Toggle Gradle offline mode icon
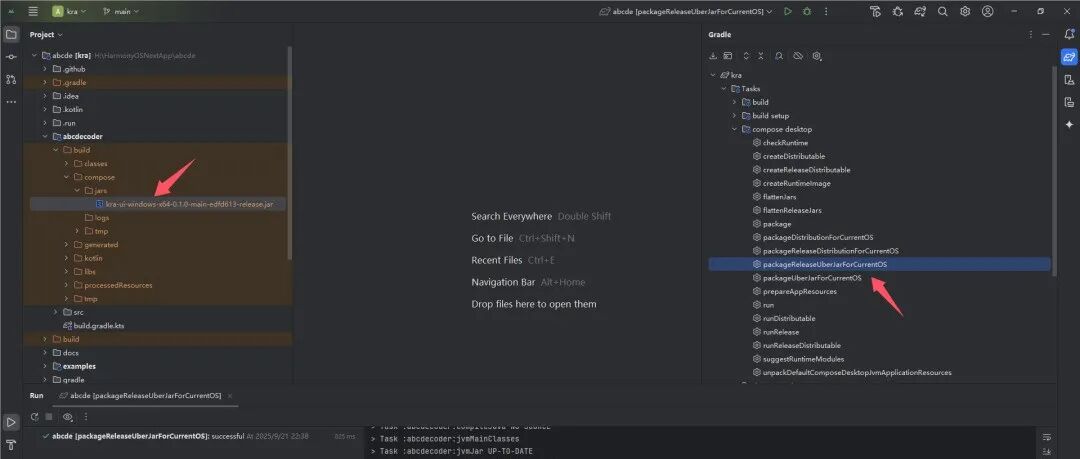Viewport: 1080px width, 459px height. 798,56
